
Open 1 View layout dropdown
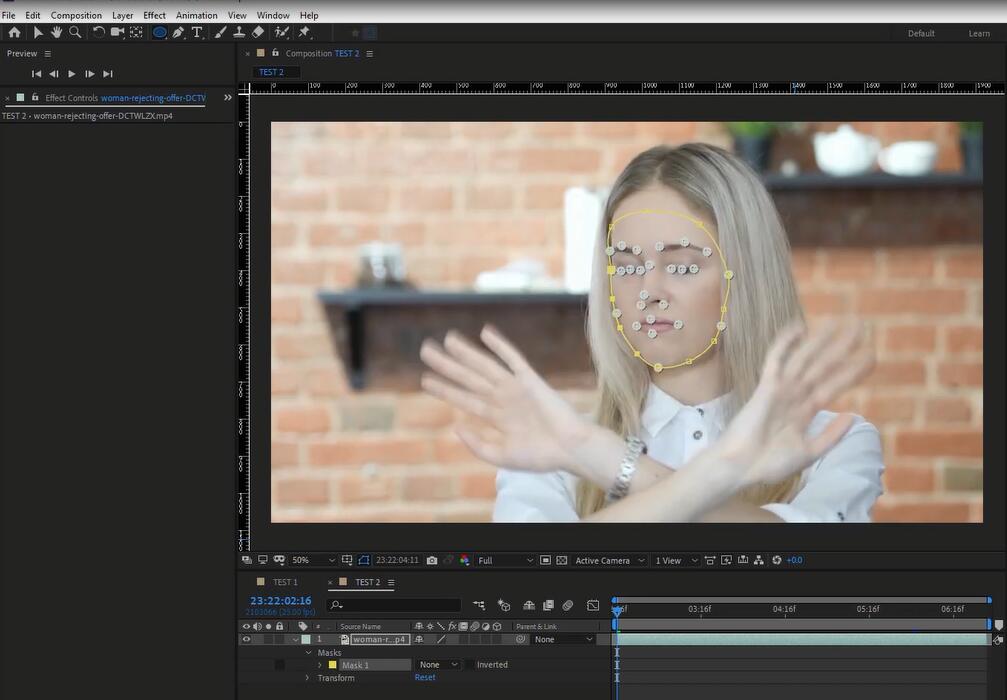click(676, 560)
